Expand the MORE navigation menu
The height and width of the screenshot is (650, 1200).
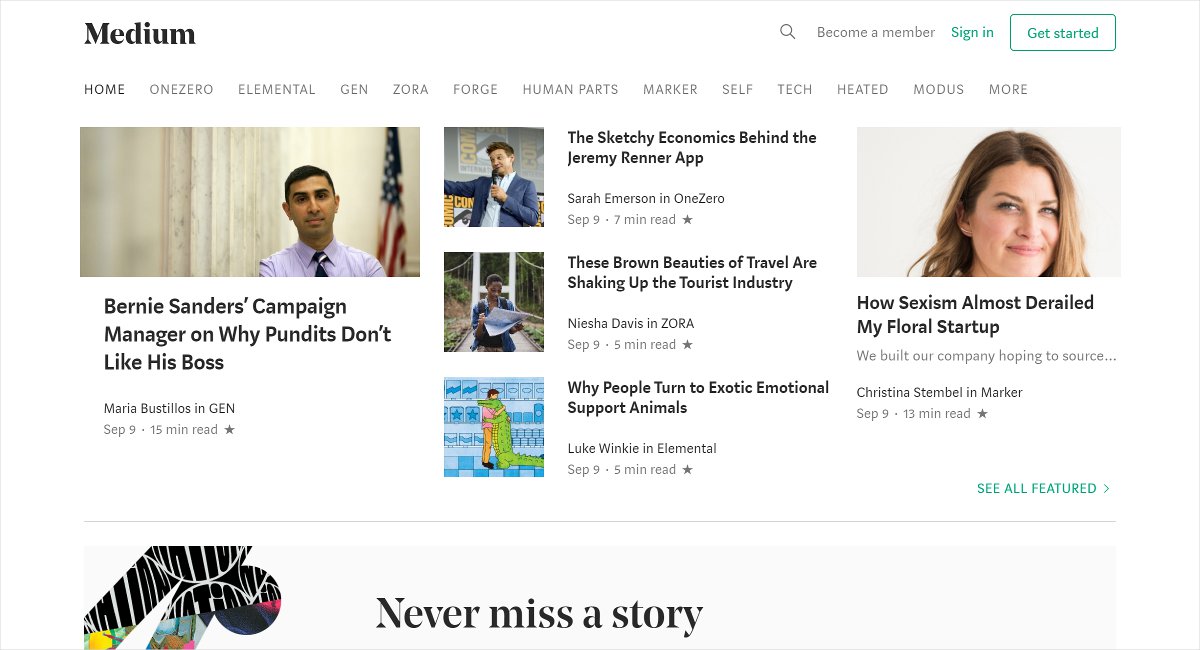[1008, 90]
